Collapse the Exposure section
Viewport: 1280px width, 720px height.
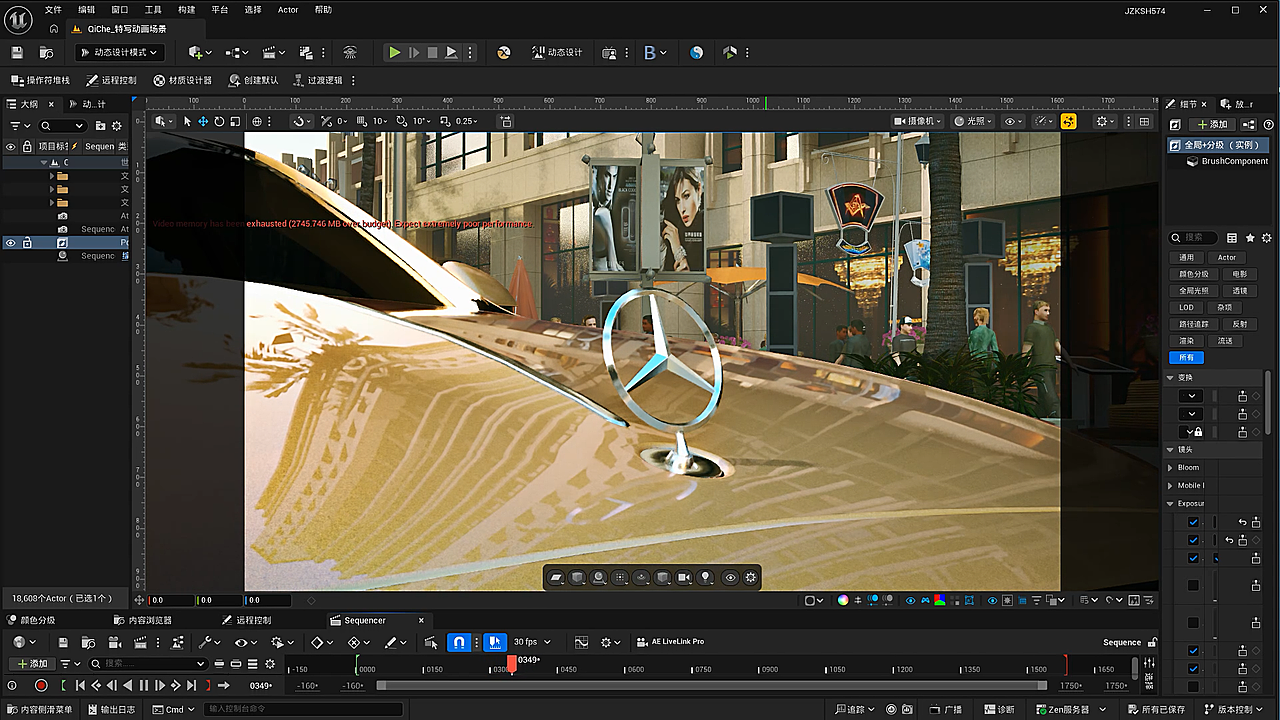click(1171, 503)
